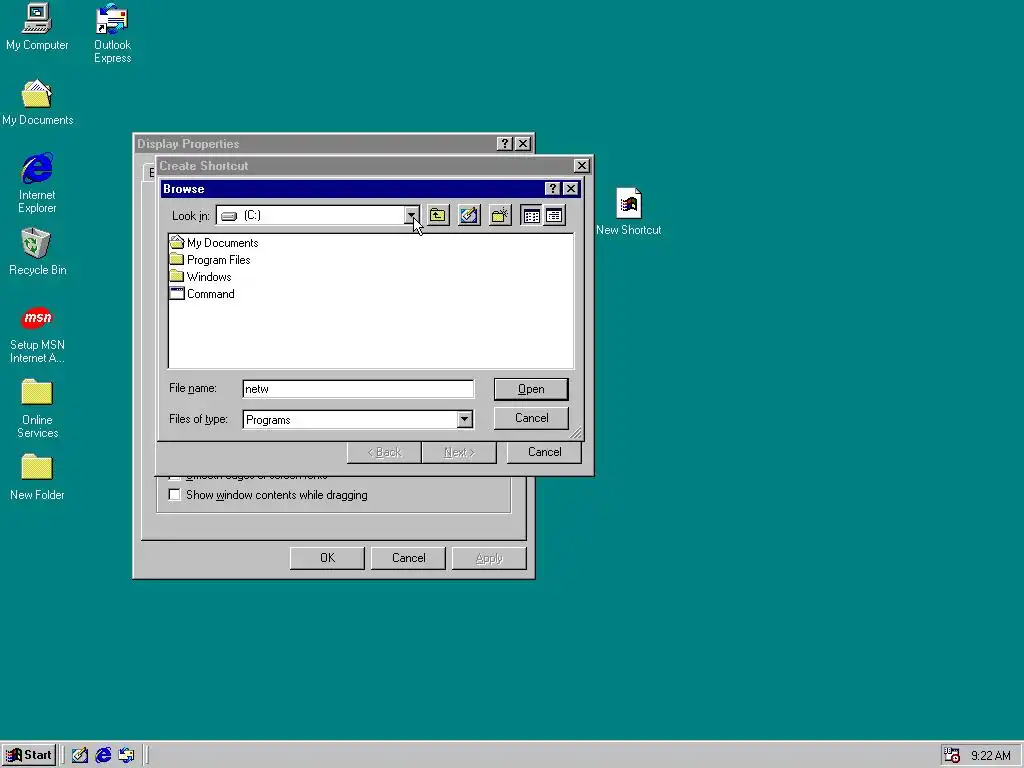Click OK in Display Properties window
Screen dimensions: 1024x768
click(327, 558)
